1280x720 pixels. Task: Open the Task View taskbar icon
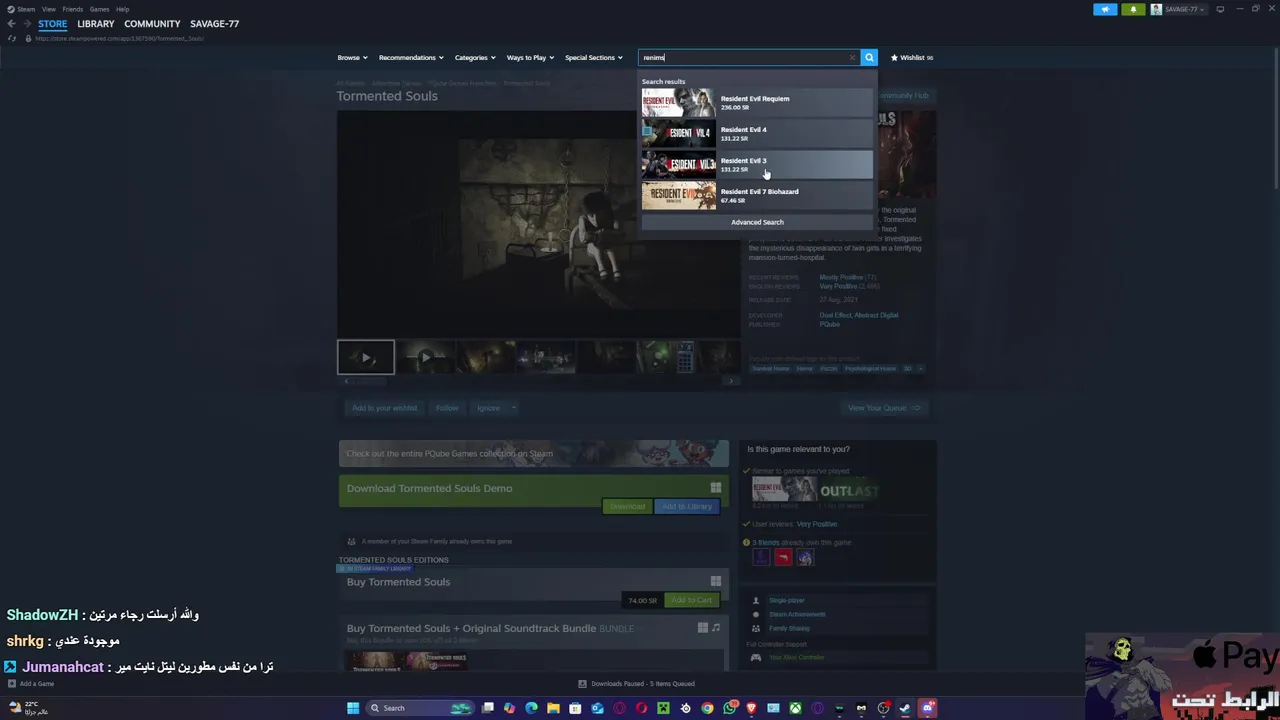tap(487, 708)
